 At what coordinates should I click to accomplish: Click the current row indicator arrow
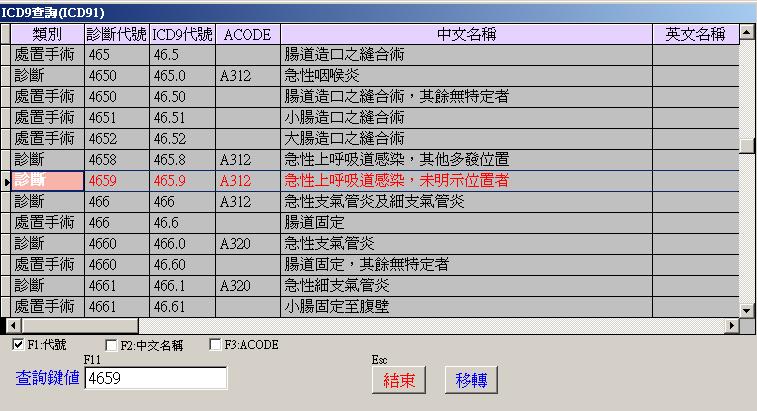point(7,181)
